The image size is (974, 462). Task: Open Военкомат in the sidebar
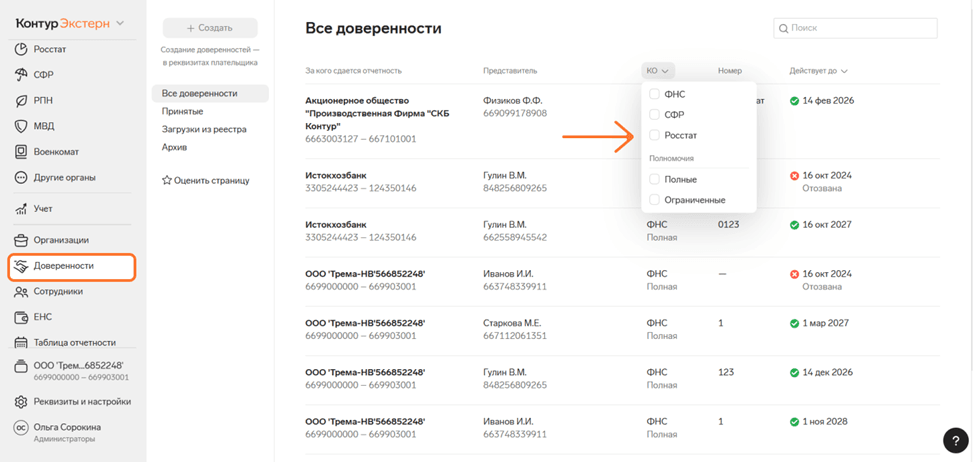[x=55, y=152]
